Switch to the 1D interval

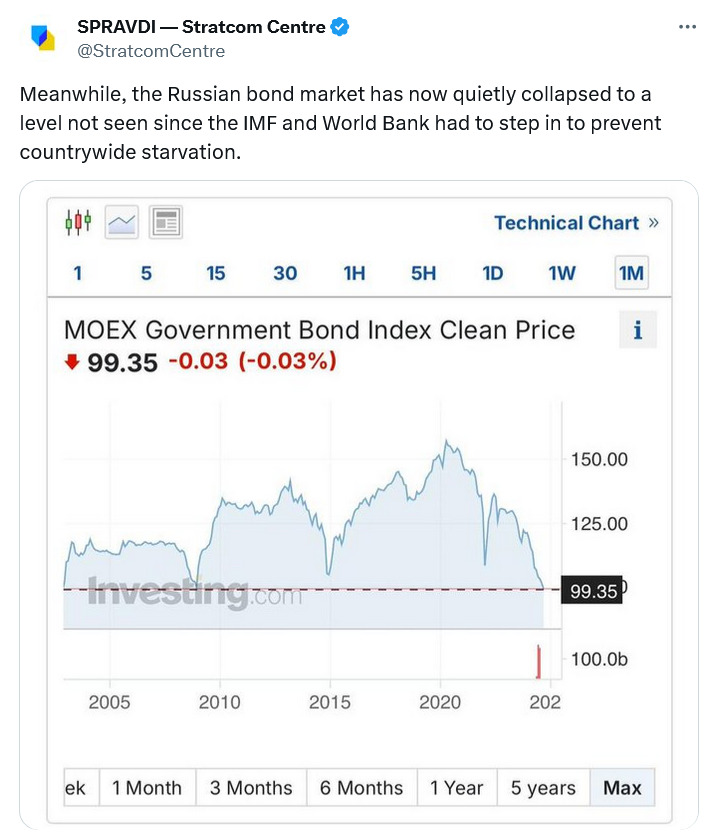pyautogui.click(x=493, y=273)
